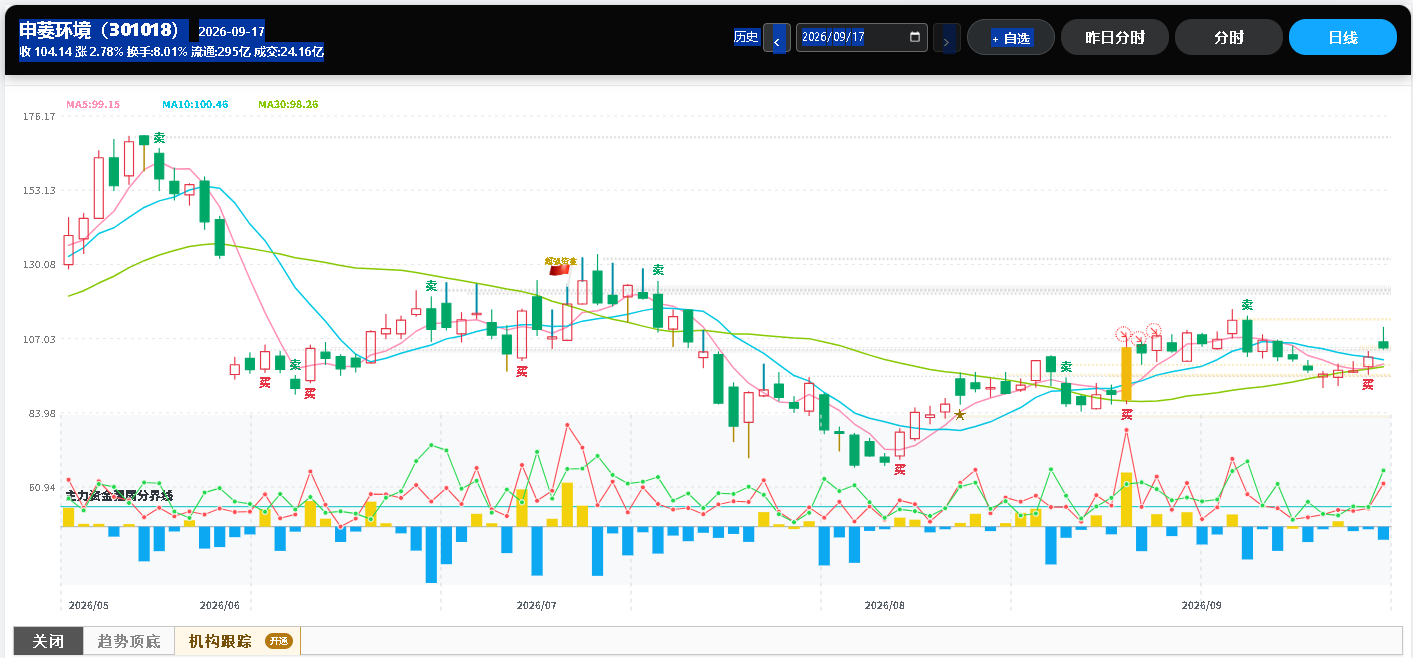Click the 历史 label in the header

(x=746, y=37)
